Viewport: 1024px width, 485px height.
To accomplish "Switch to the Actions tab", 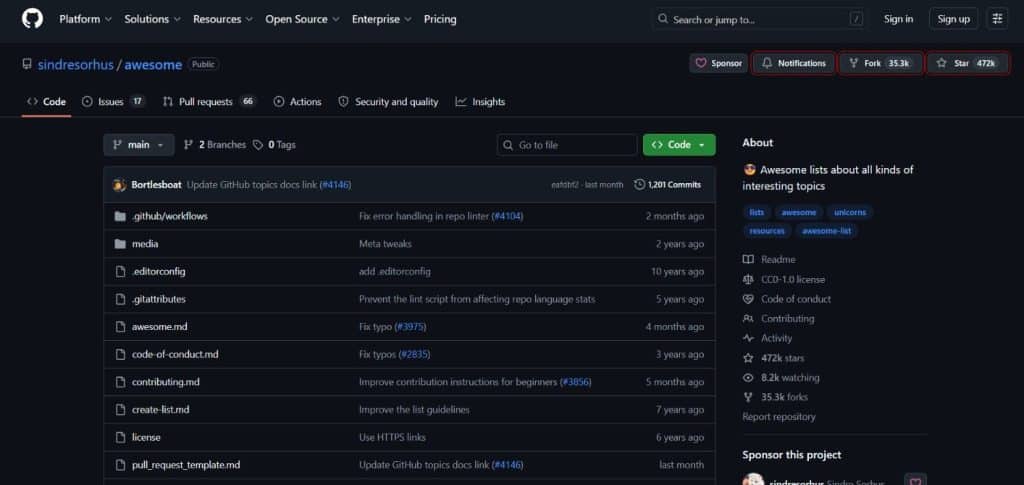I will pyautogui.click(x=297, y=102).
